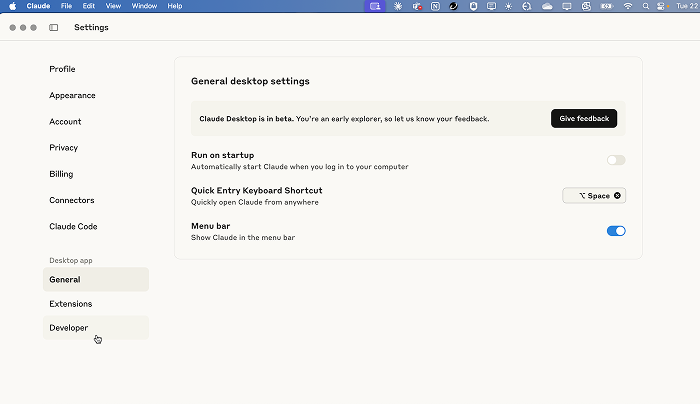This screenshot has width=700, height=405.
Task: Go to Profile settings
Action: pos(62,69)
